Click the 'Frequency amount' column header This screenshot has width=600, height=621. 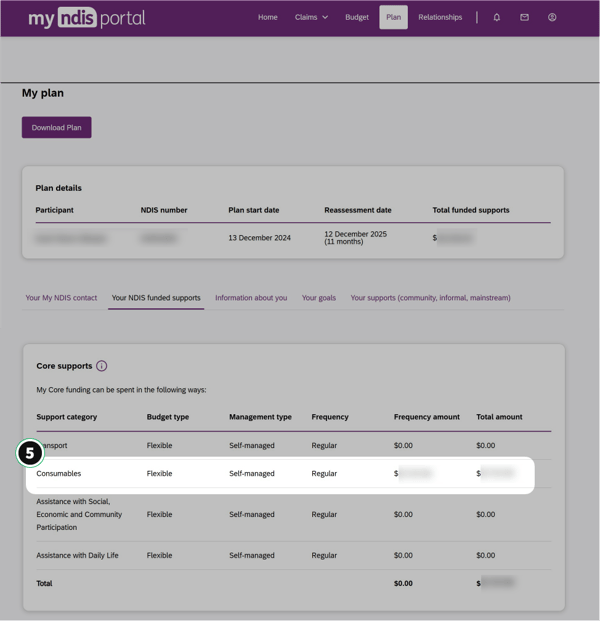point(427,417)
